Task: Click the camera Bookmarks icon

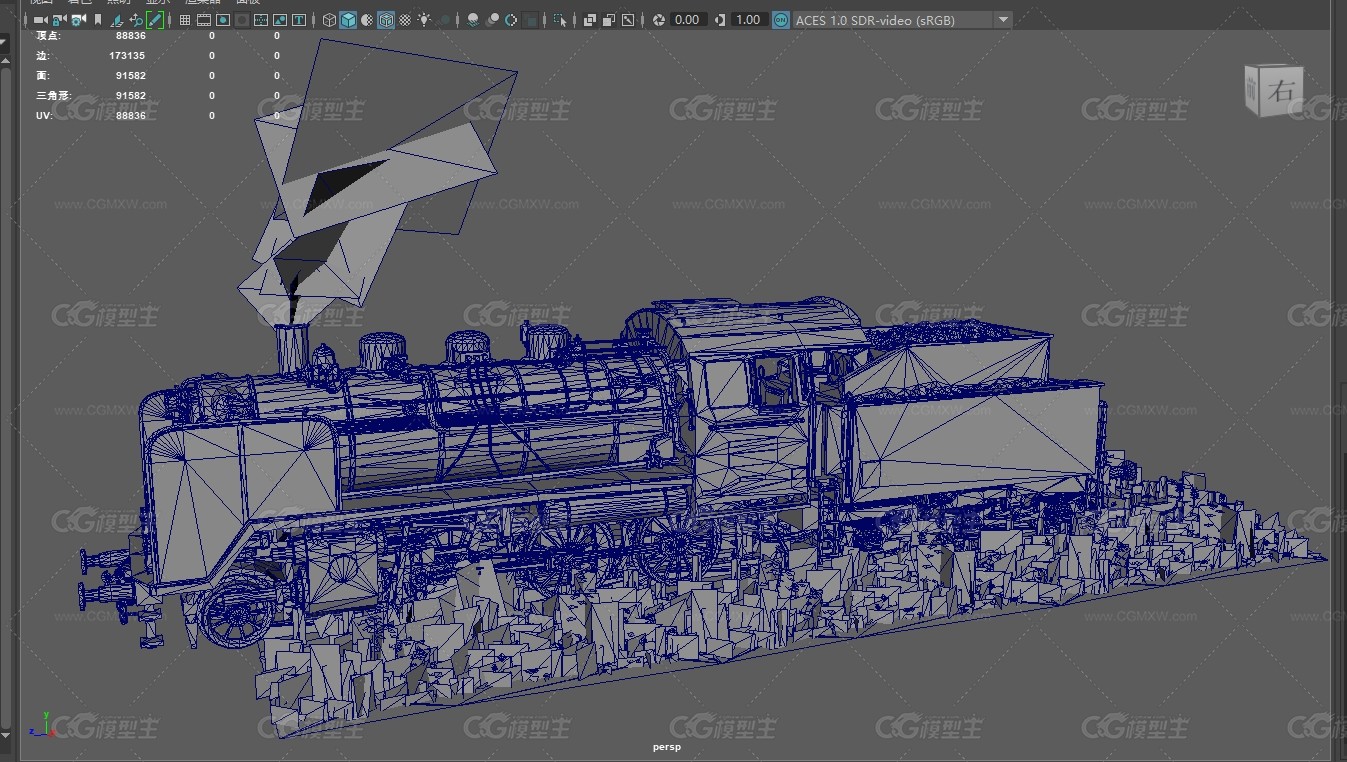Action: [x=98, y=20]
